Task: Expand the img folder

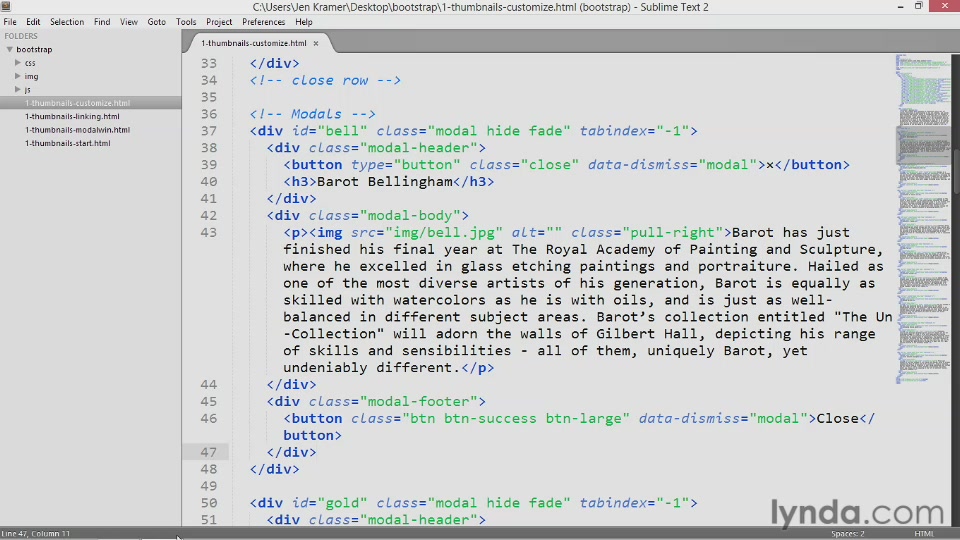Action: click(x=18, y=76)
